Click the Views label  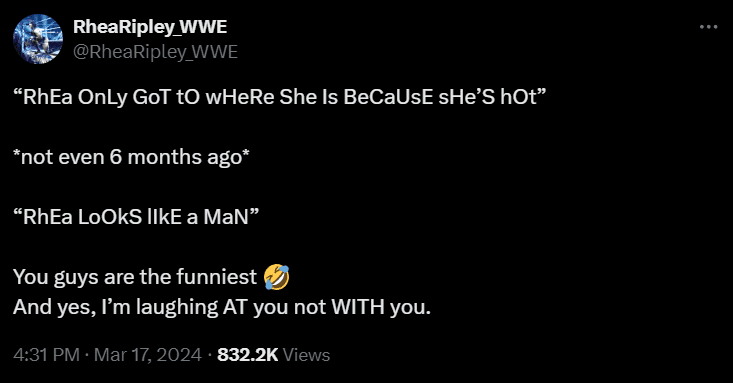tap(307, 354)
